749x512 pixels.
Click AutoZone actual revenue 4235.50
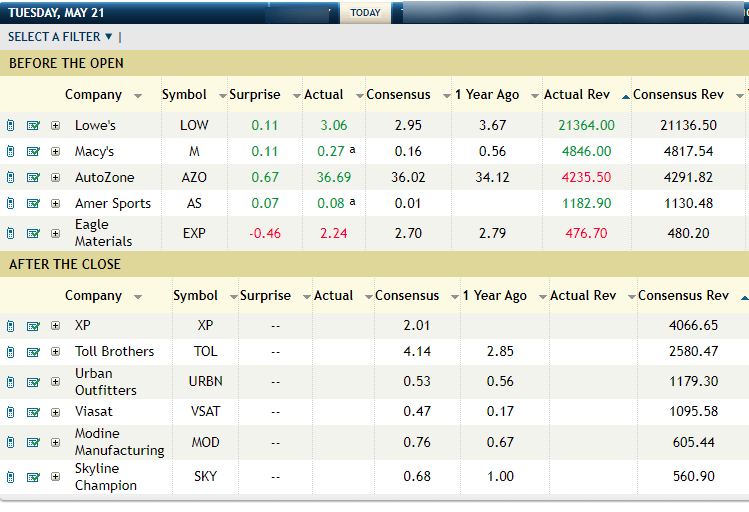pos(586,177)
